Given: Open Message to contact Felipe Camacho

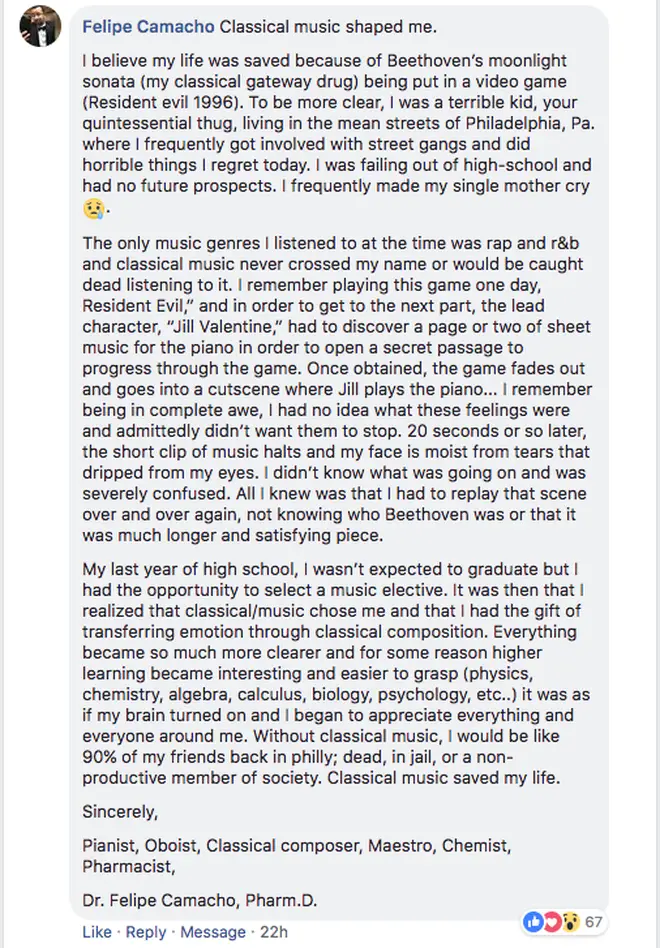Looking at the screenshot, I should (213, 932).
